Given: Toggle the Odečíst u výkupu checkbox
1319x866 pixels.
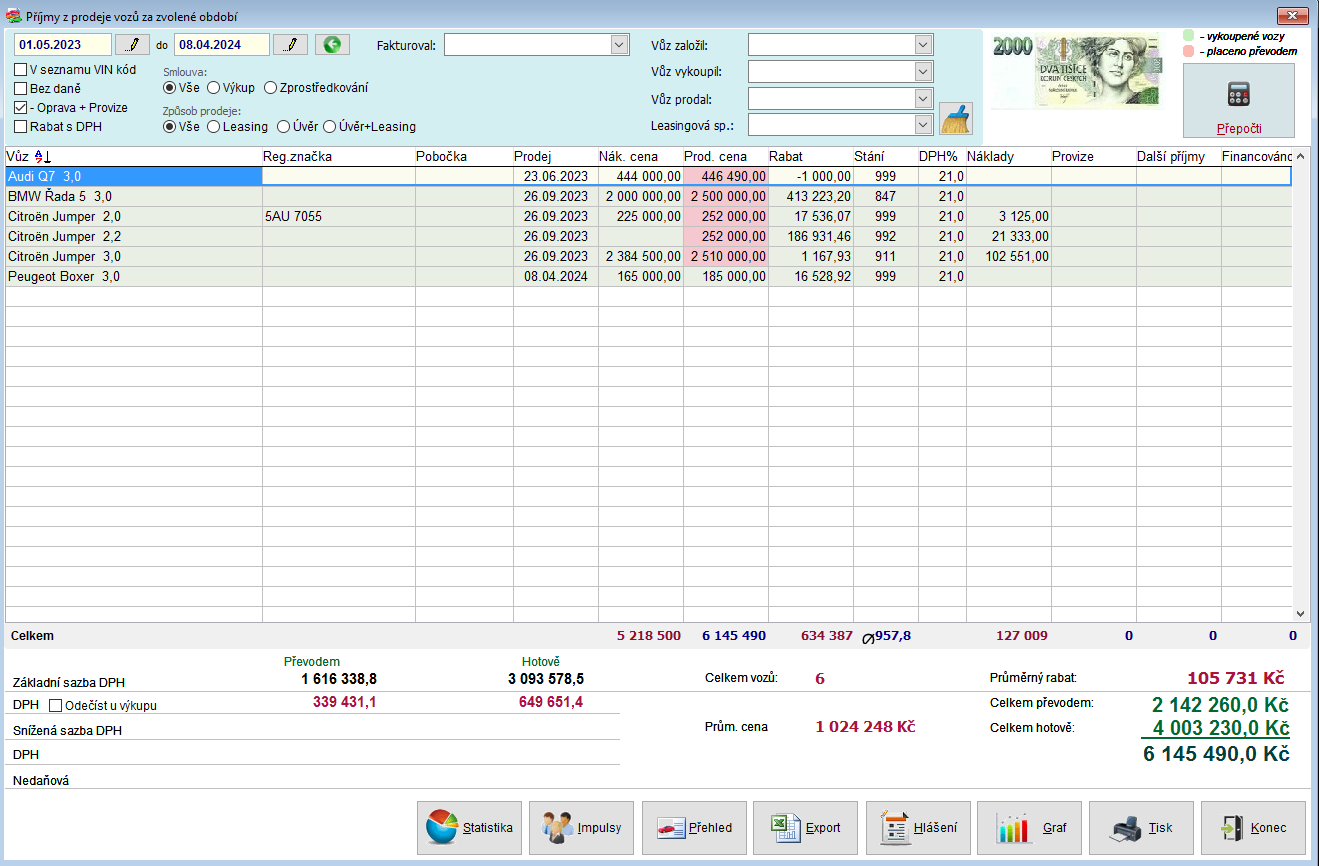Looking at the screenshot, I should tap(56, 705).
